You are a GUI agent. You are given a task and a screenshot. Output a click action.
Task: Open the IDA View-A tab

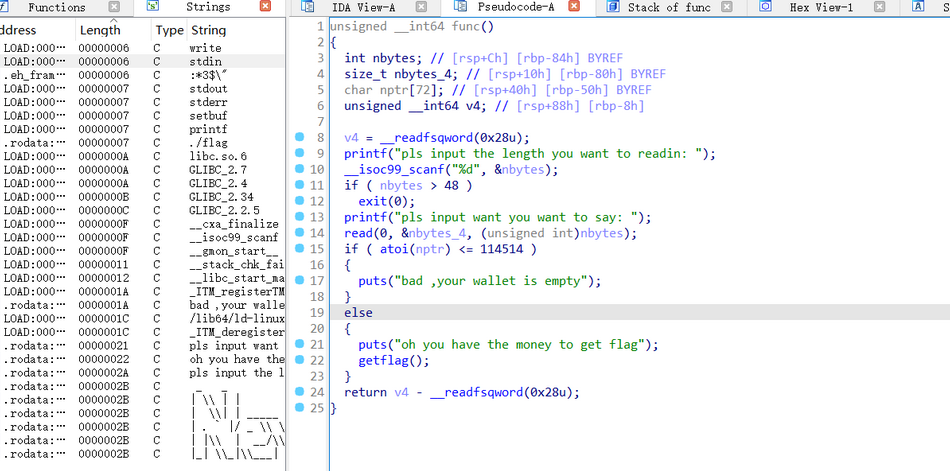pyautogui.click(x=364, y=7)
